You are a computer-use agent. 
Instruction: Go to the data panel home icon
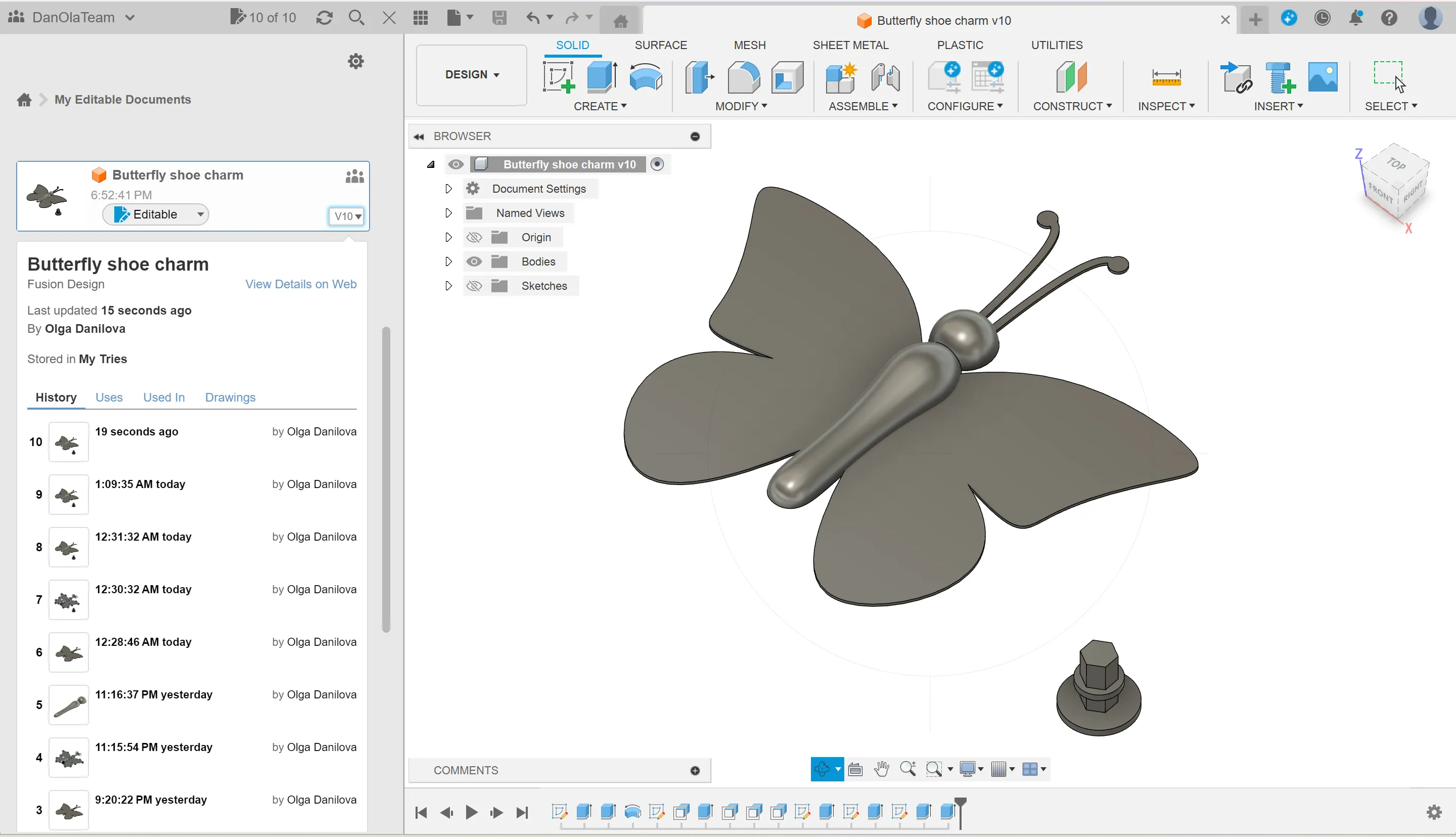24,100
